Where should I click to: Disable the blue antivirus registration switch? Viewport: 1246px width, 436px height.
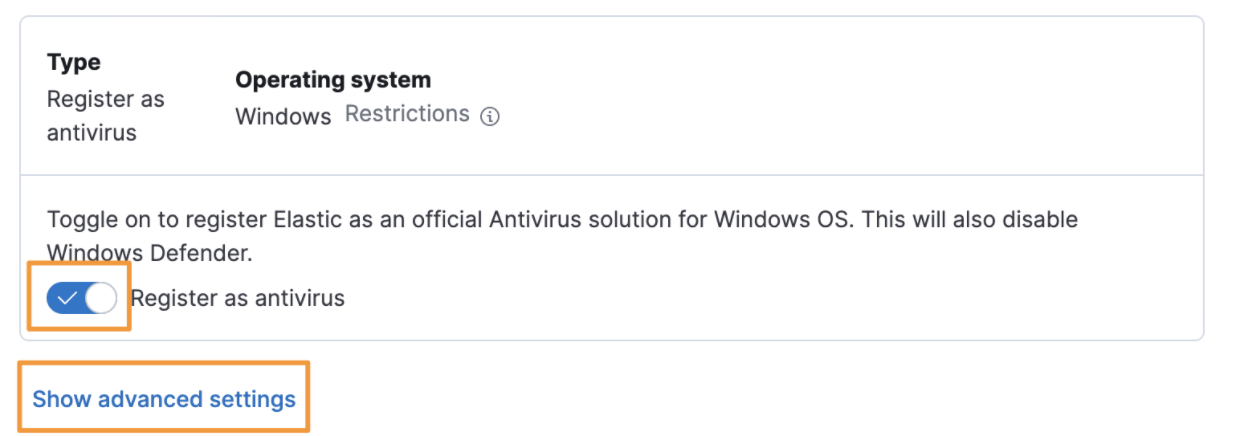pos(82,298)
